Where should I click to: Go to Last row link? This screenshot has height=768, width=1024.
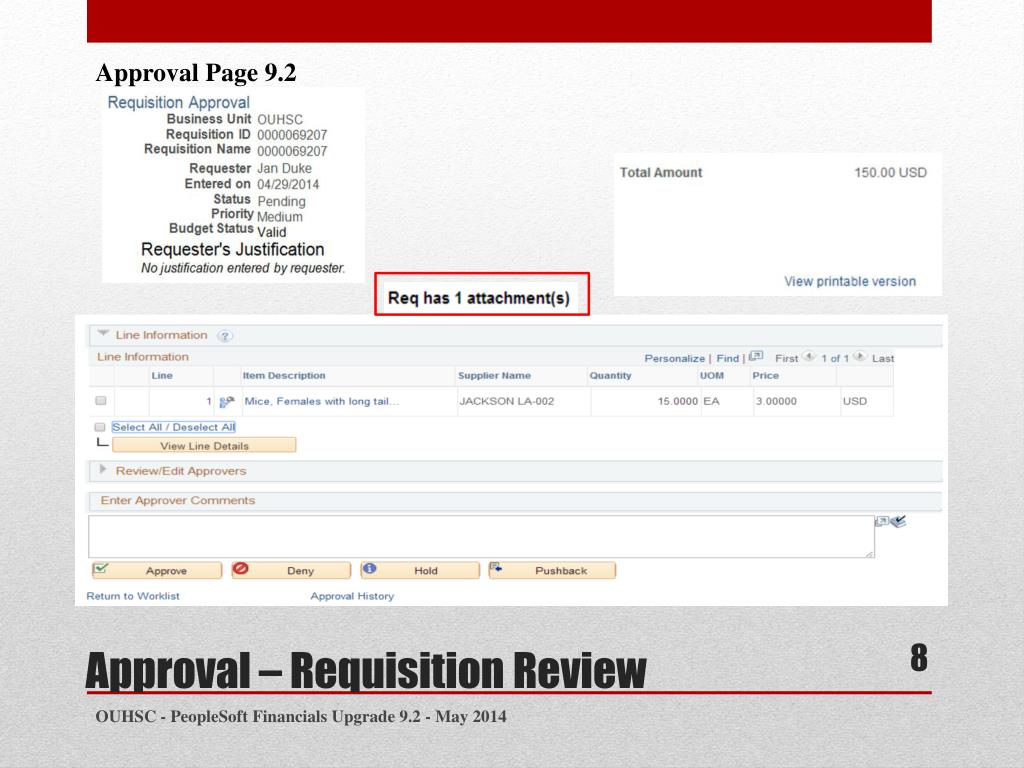click(x=882, y=359)
